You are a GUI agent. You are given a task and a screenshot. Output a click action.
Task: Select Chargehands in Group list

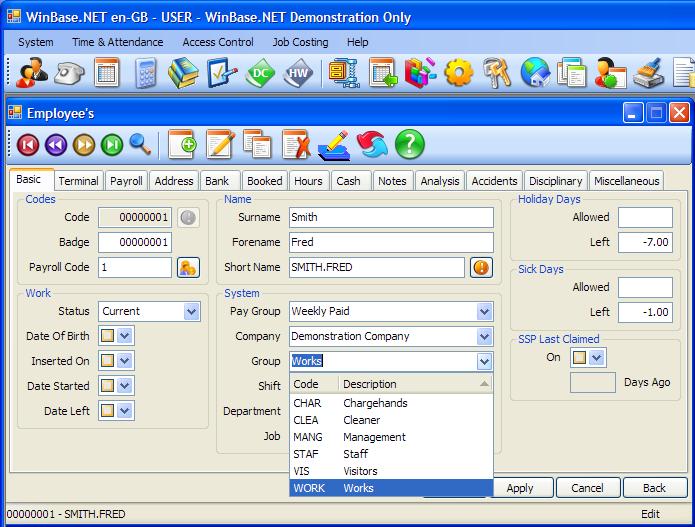(391, 403)
